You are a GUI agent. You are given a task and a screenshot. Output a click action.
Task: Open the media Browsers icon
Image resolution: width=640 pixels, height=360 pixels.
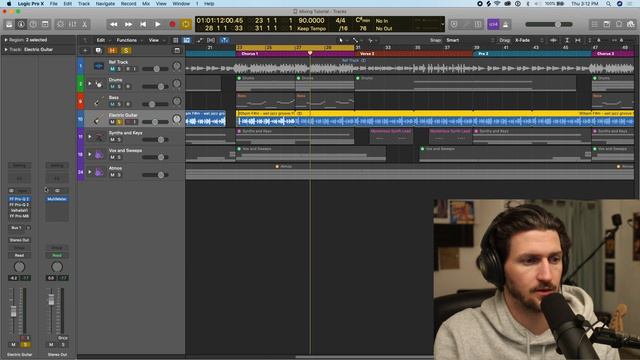tap(631, 24)
